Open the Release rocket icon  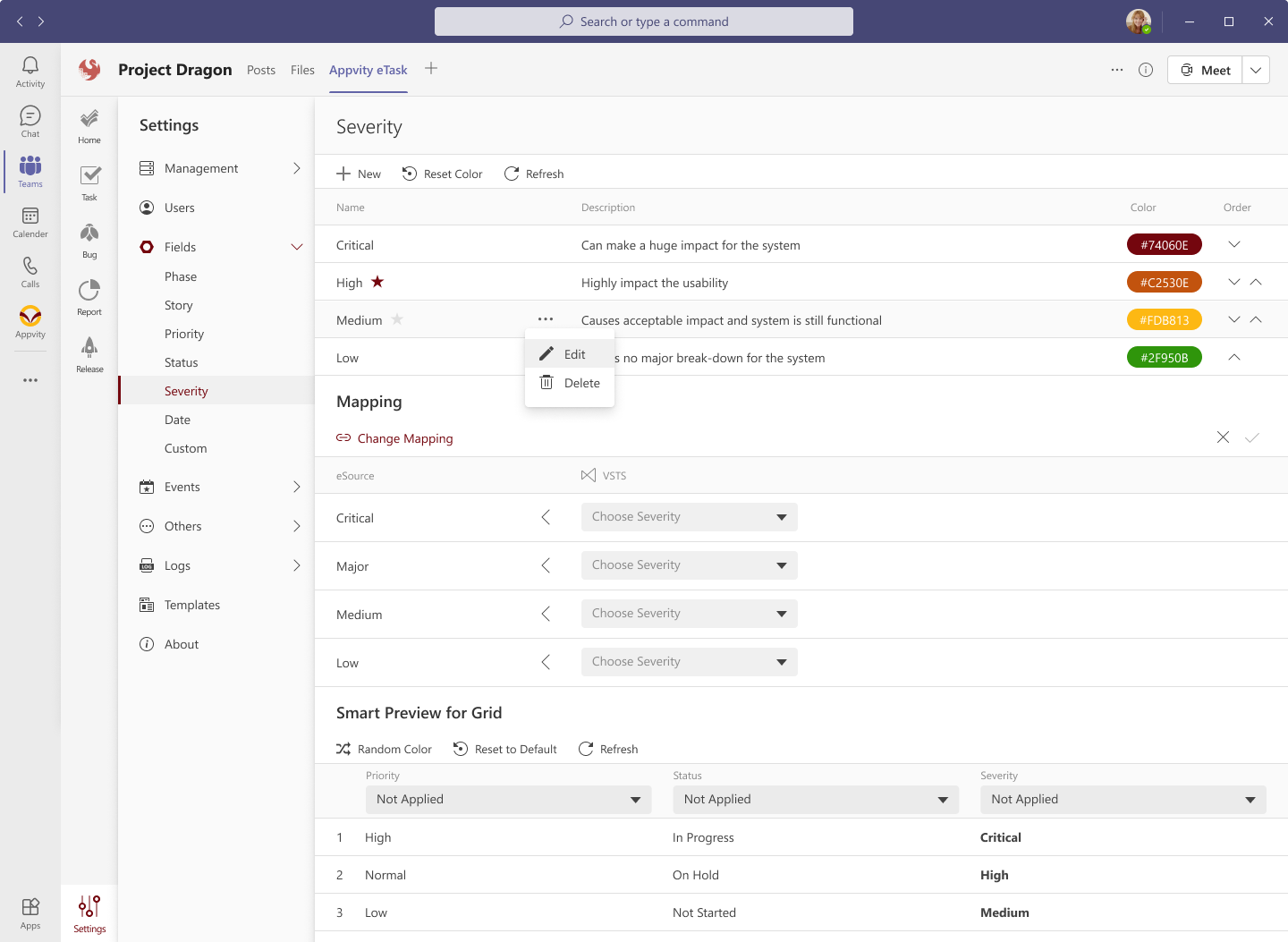[x=89, y=354]
